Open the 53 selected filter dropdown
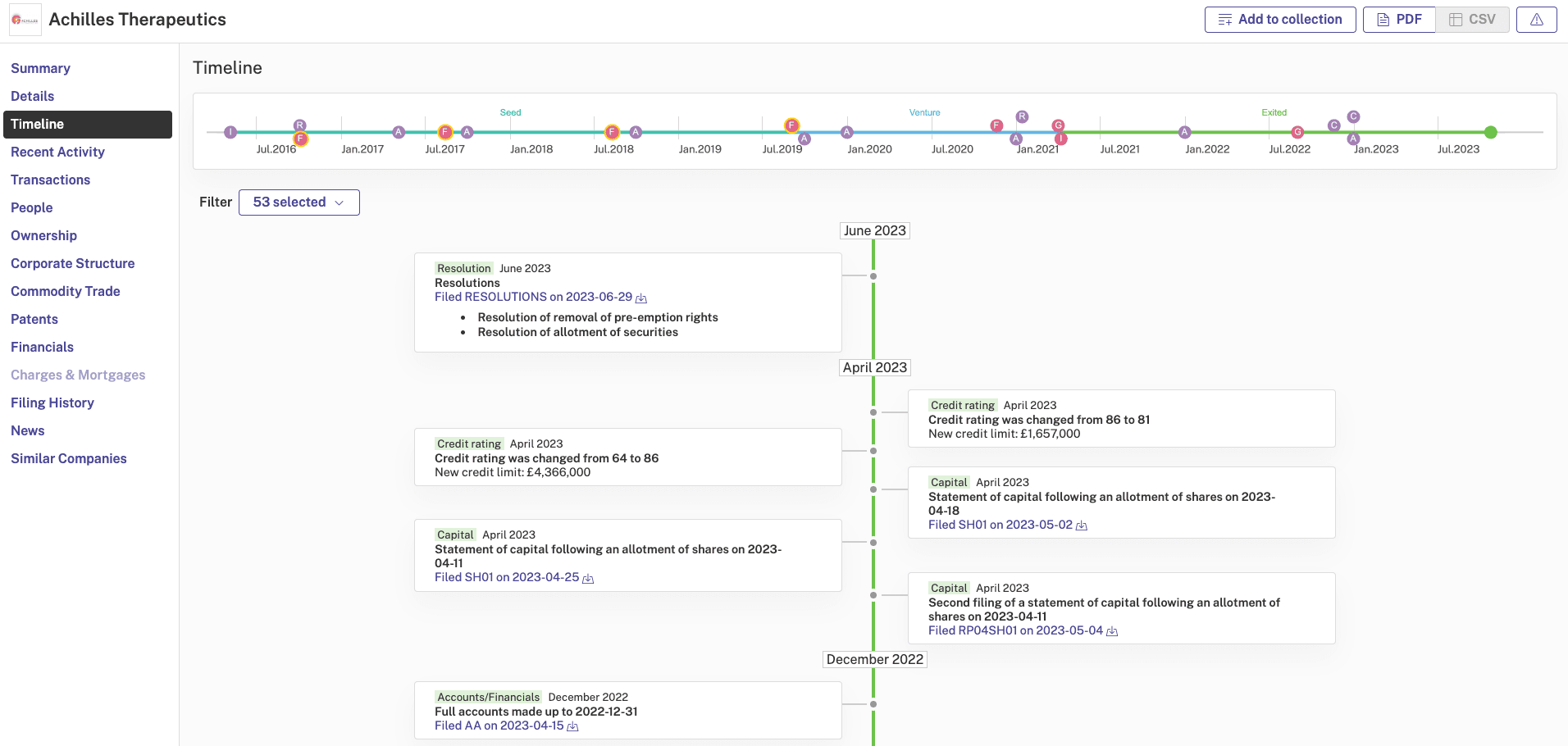This screenshot has width=1568, height=746. [299, 202]
